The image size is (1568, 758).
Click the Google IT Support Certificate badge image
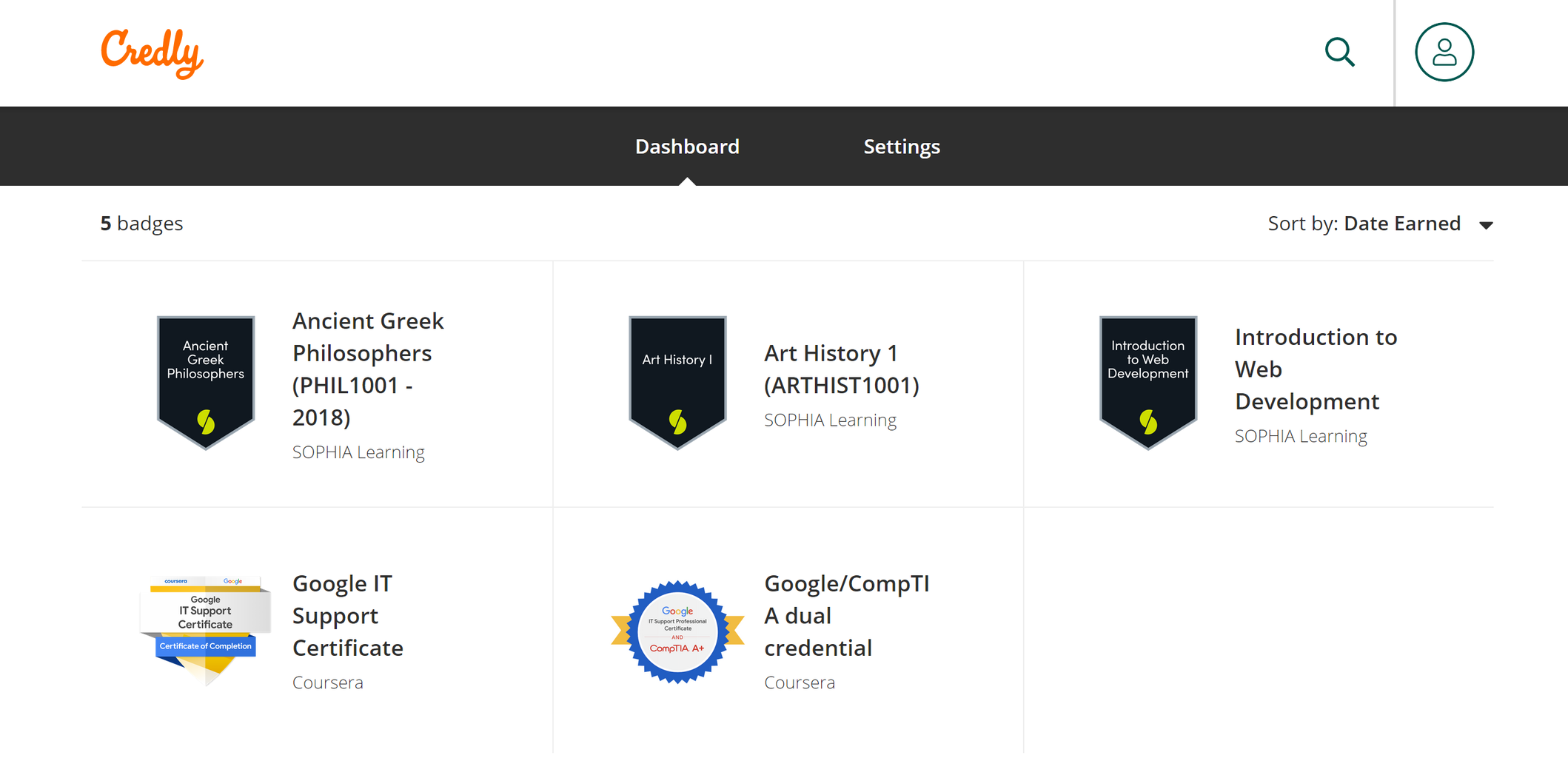coord(206,629)
